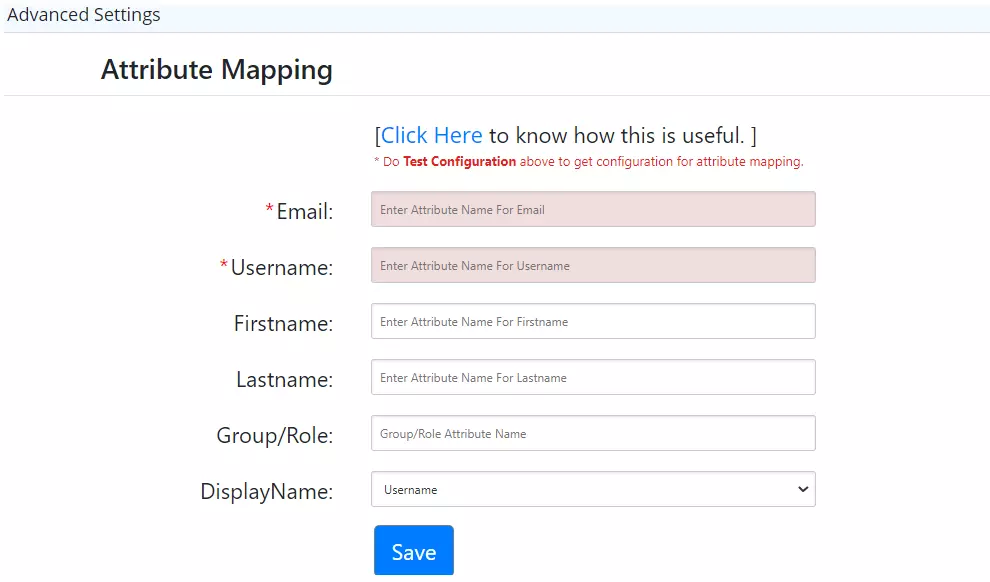Screen dimensions: 990x582
Task: Click the Firstname label
Action: [x=283, y=323]
